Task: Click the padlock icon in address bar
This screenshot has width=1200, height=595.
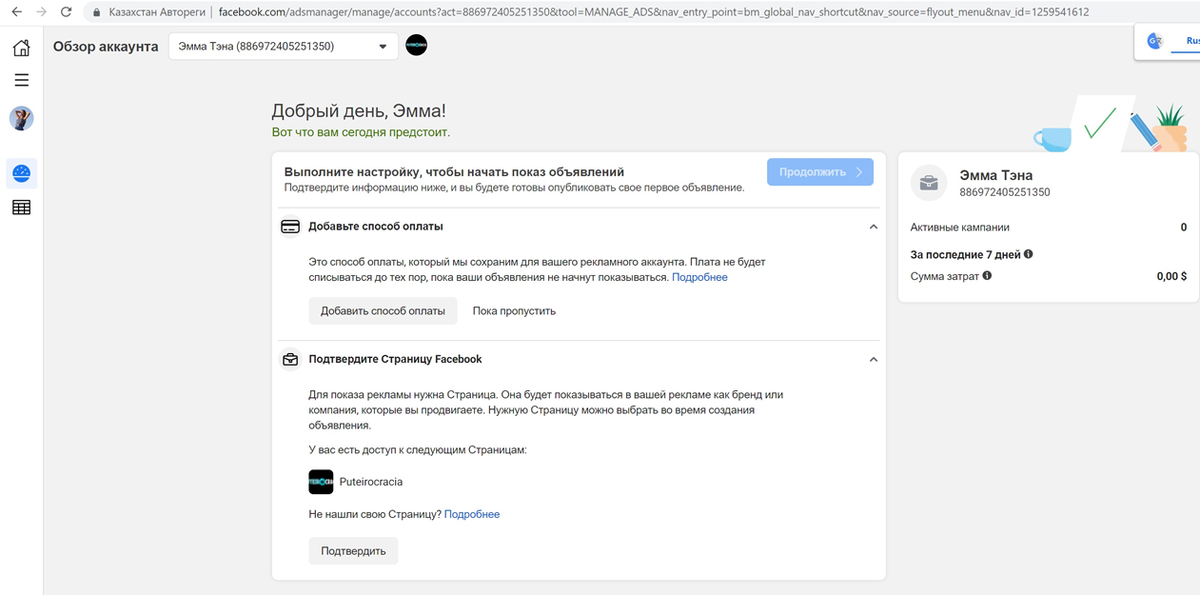Action: [x=95, y=12]
